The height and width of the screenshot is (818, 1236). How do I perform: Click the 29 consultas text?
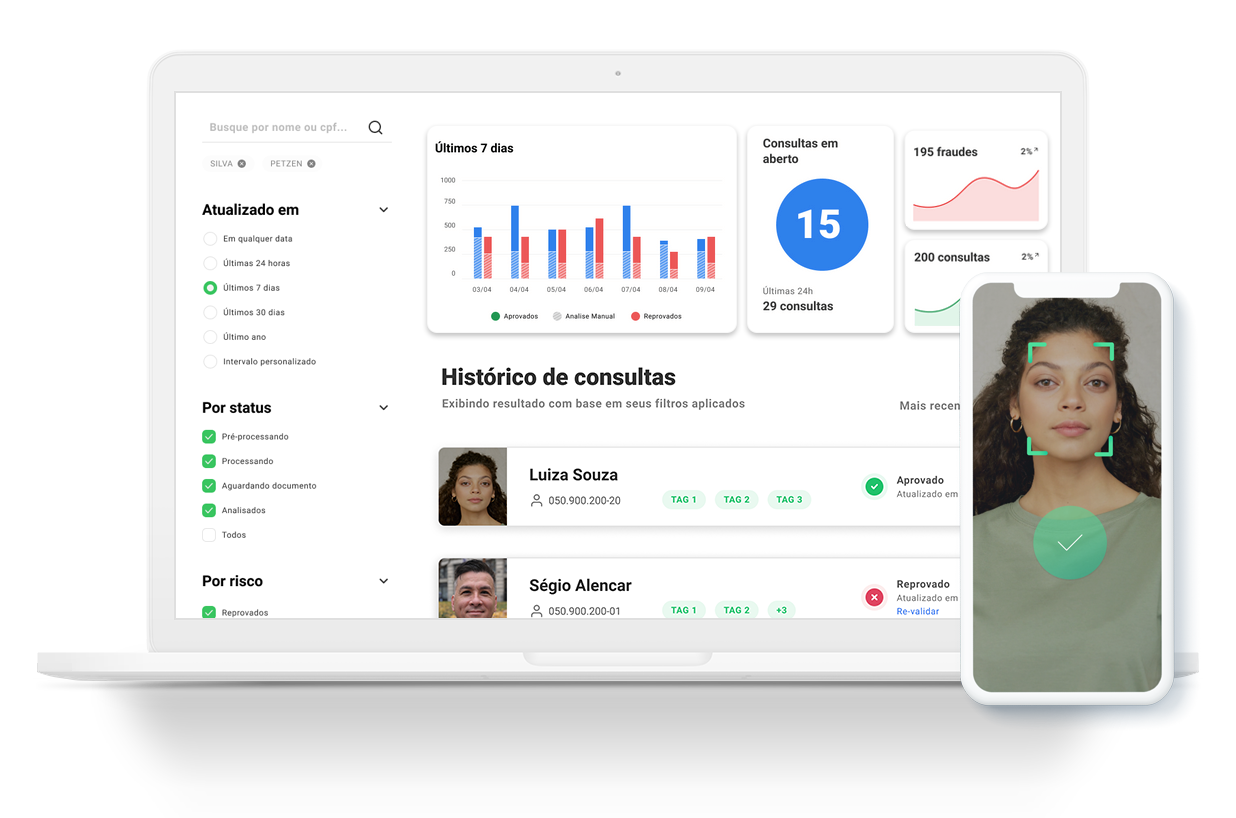798,306
